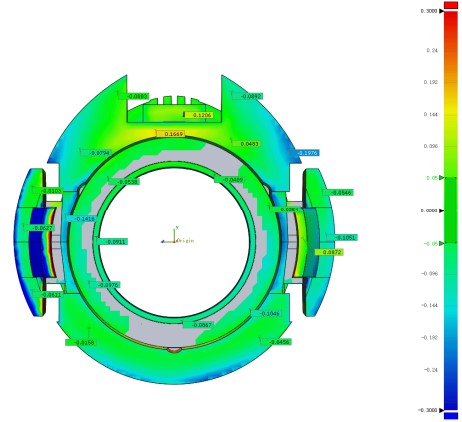Select the 0.1206 yellow deviation label
The image size is (462, 422).
[199, 115]
